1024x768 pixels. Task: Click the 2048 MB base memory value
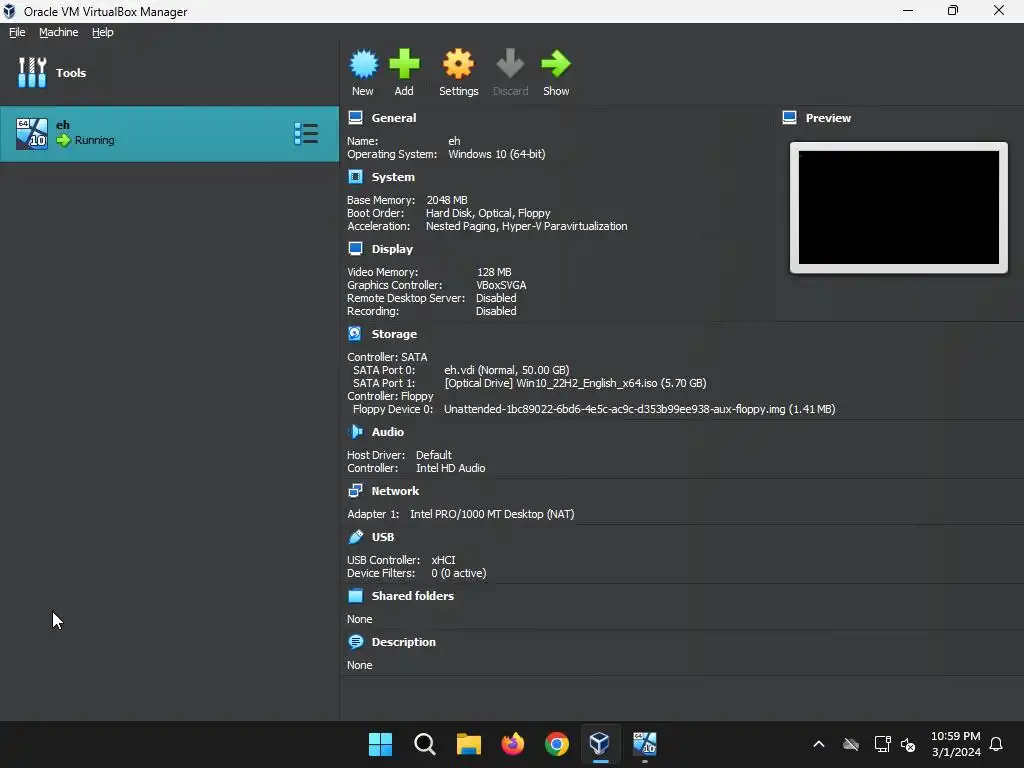pos(447,200)
